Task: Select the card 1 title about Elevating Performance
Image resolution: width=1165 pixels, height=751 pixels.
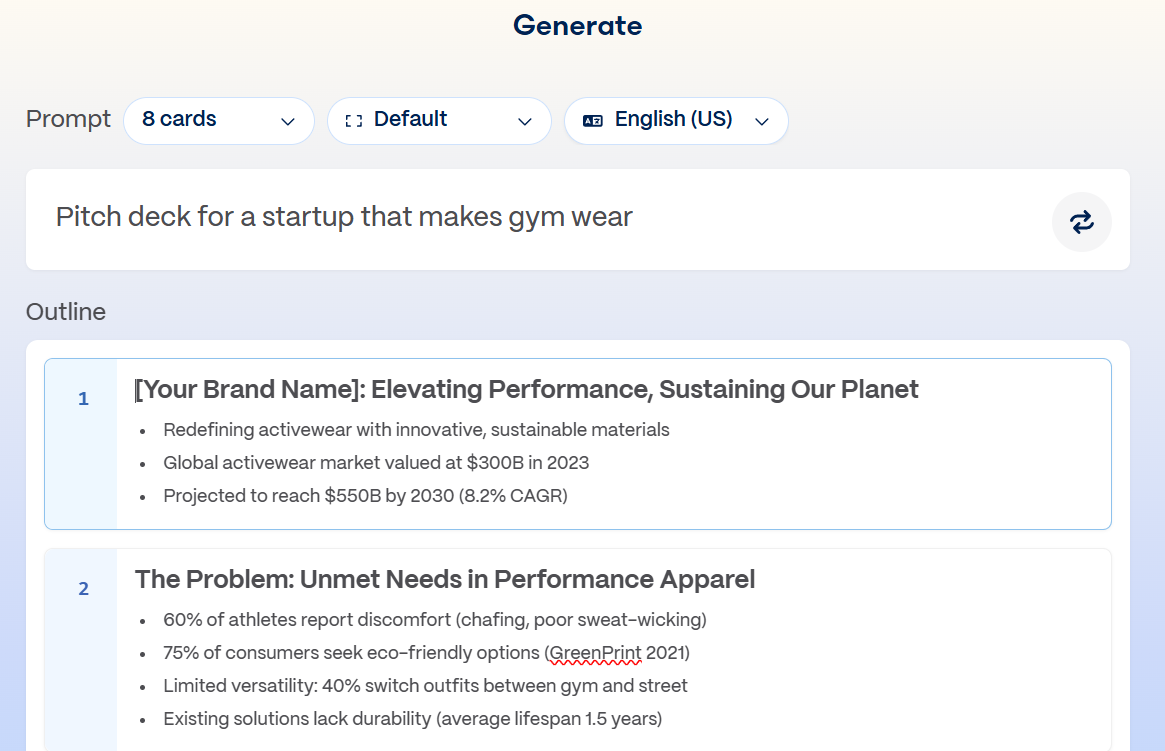Action: click(x=528, y=389)
